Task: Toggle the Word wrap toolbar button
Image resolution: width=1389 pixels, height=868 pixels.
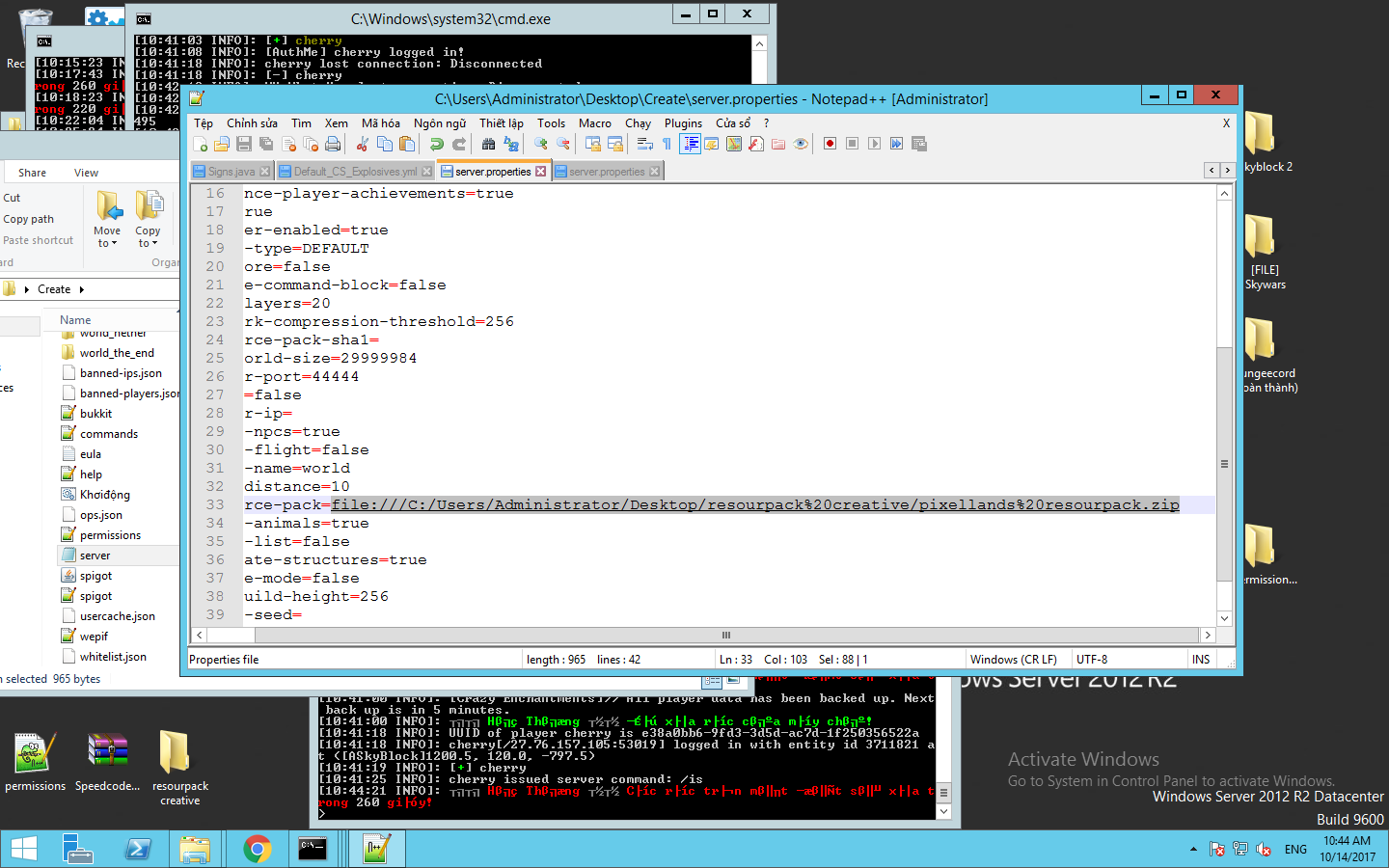Action: (644, 144)
